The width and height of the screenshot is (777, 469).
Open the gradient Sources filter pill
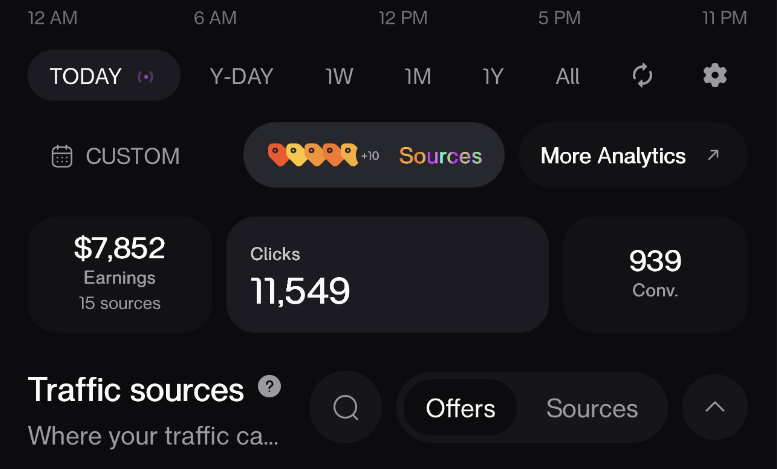(374, 155)
